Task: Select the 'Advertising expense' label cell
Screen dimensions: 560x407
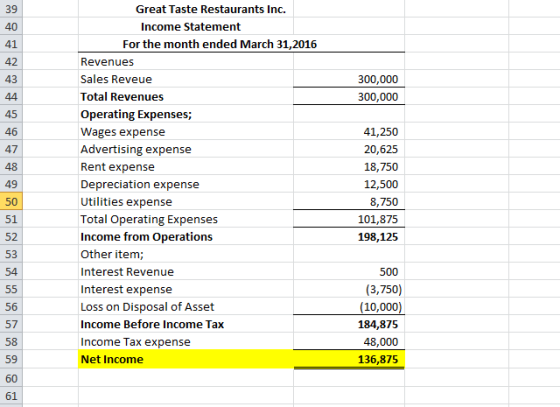Action: pos(186,149)
